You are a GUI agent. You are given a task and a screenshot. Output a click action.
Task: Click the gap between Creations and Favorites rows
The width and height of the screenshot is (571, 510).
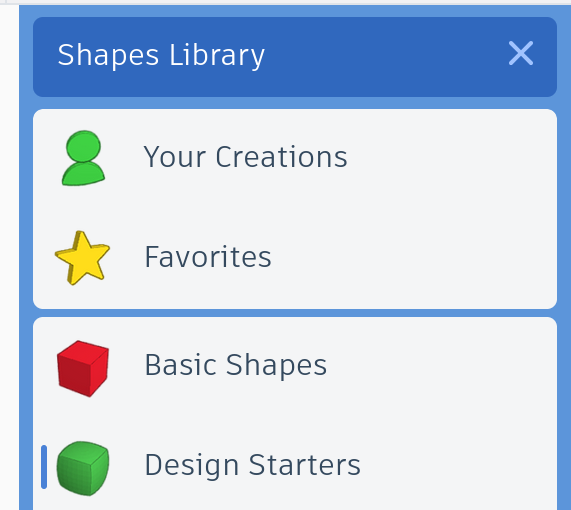point(295,208)
